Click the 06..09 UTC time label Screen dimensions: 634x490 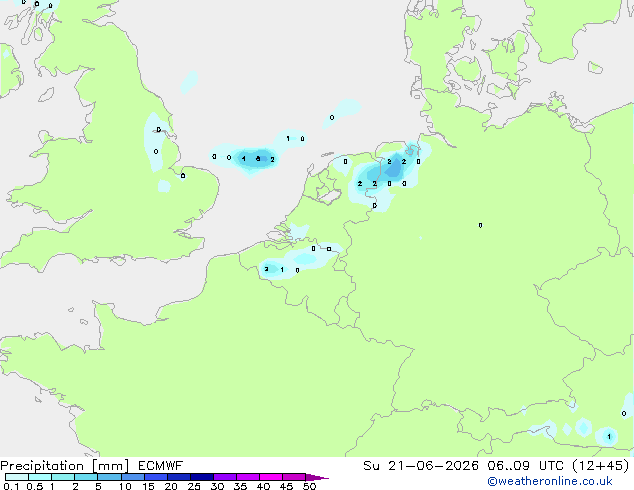coord(526,466)
